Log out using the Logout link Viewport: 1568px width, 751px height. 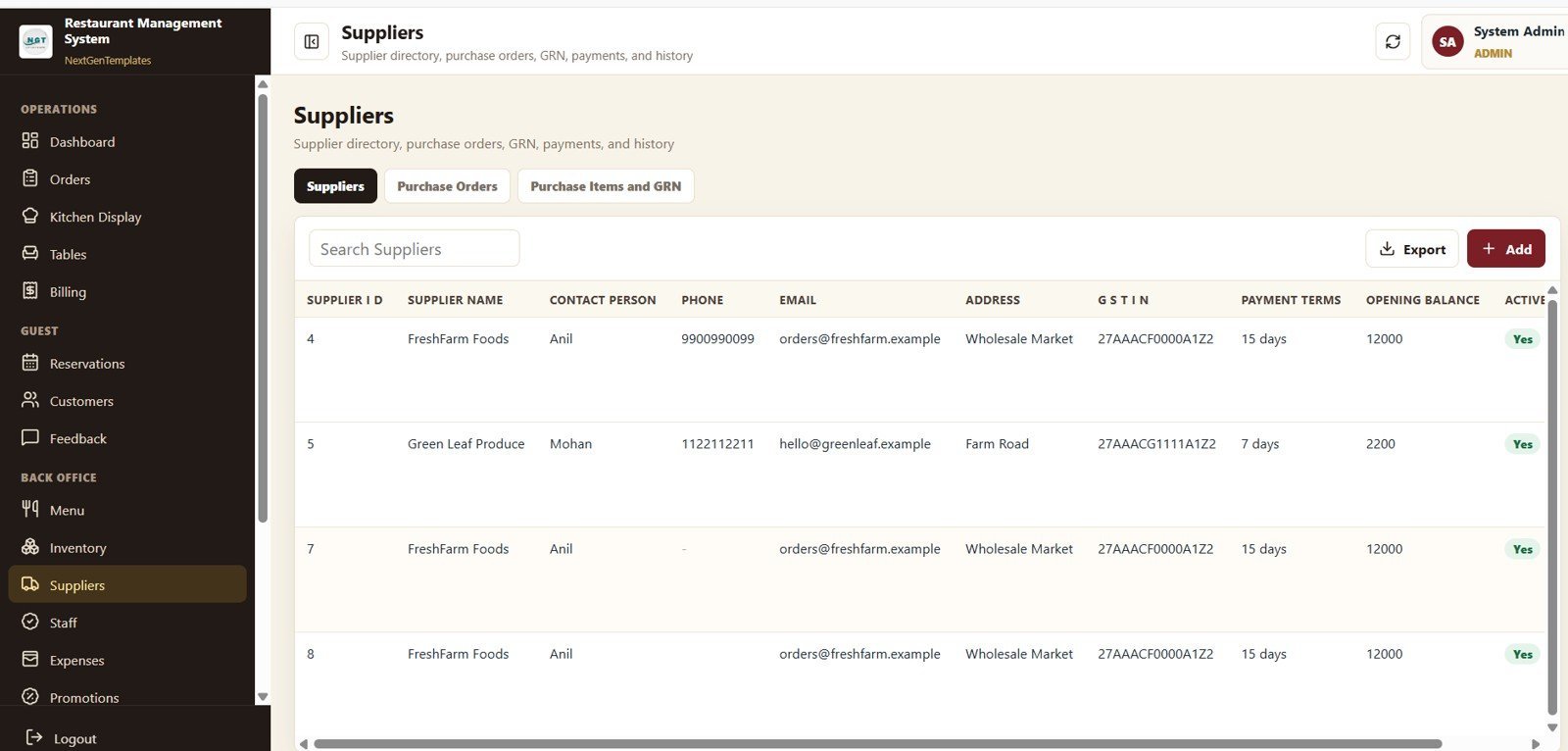pos(61,738)
